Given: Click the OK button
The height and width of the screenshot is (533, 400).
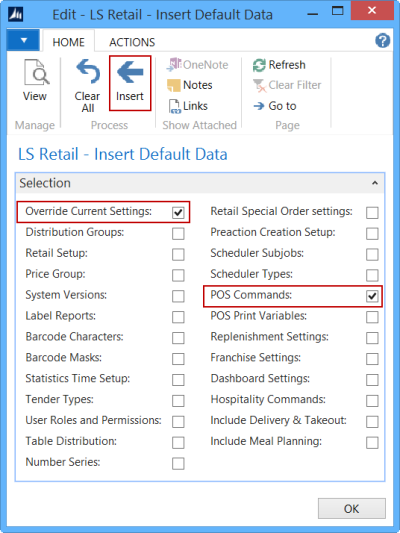Looking at the screenshot, I should tap(352, 509).
